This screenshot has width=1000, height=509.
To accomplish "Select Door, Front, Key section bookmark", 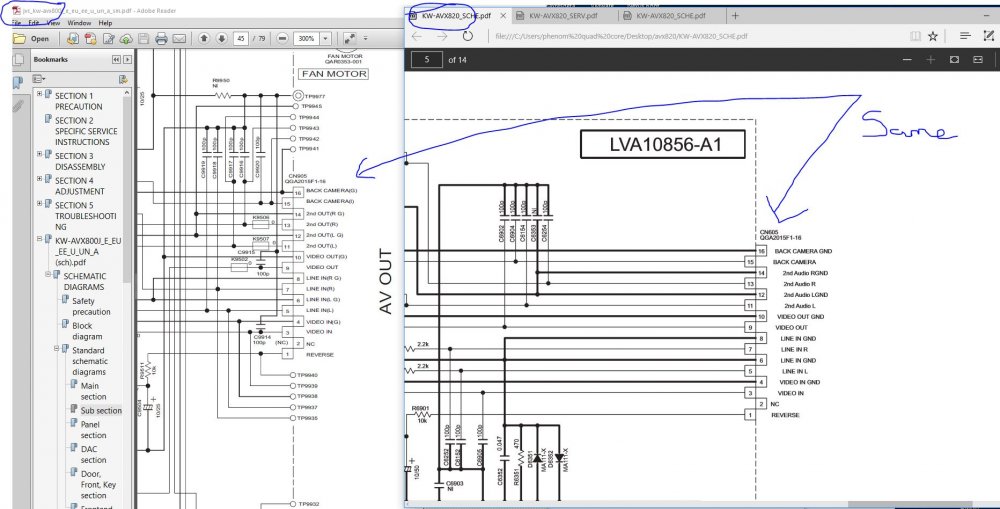I will pos(98,484).
